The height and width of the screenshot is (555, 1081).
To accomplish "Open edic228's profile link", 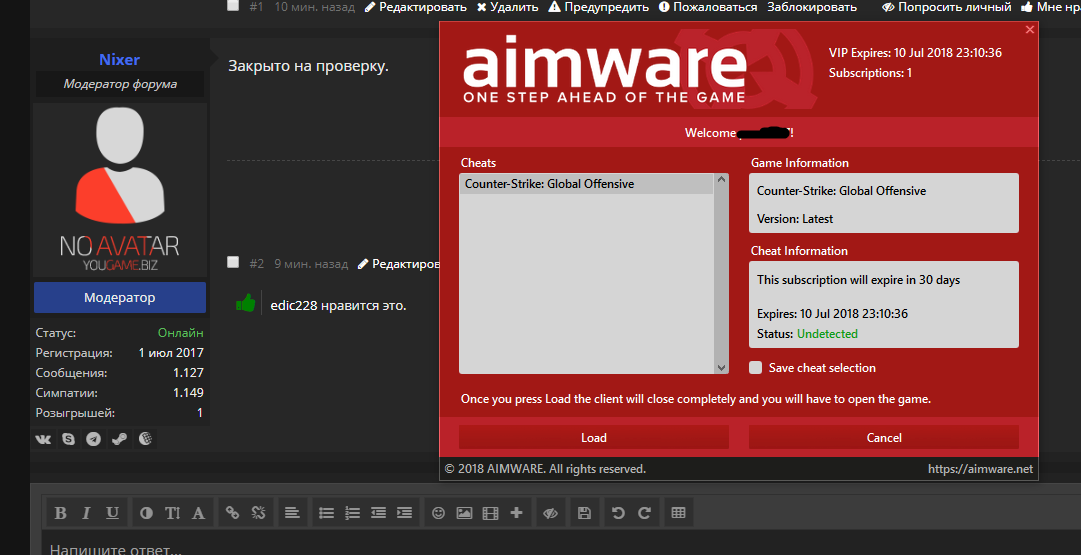I will click(x=294, y=305).
